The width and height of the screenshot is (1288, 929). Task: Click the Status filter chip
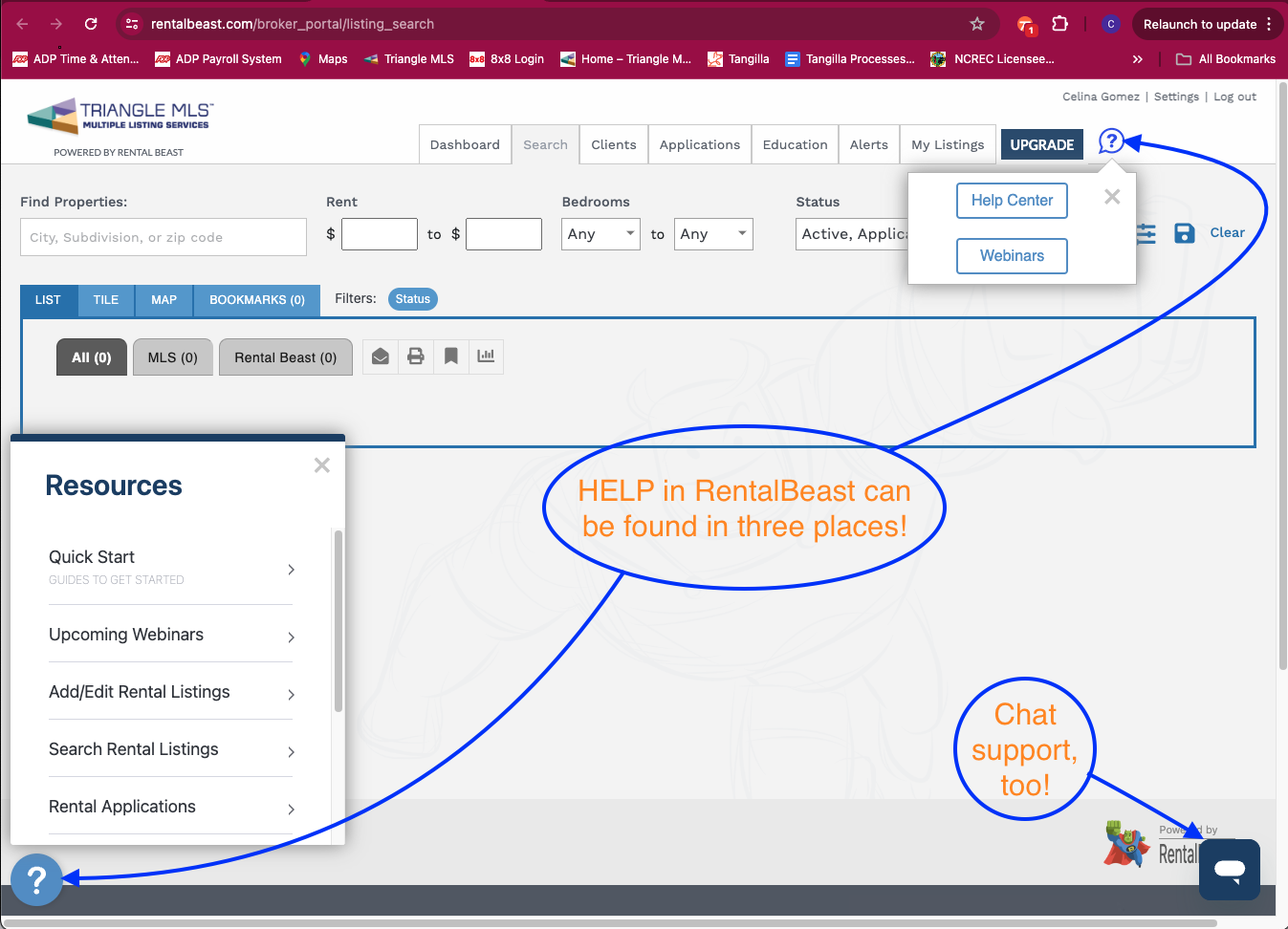(x=413, y=299)
